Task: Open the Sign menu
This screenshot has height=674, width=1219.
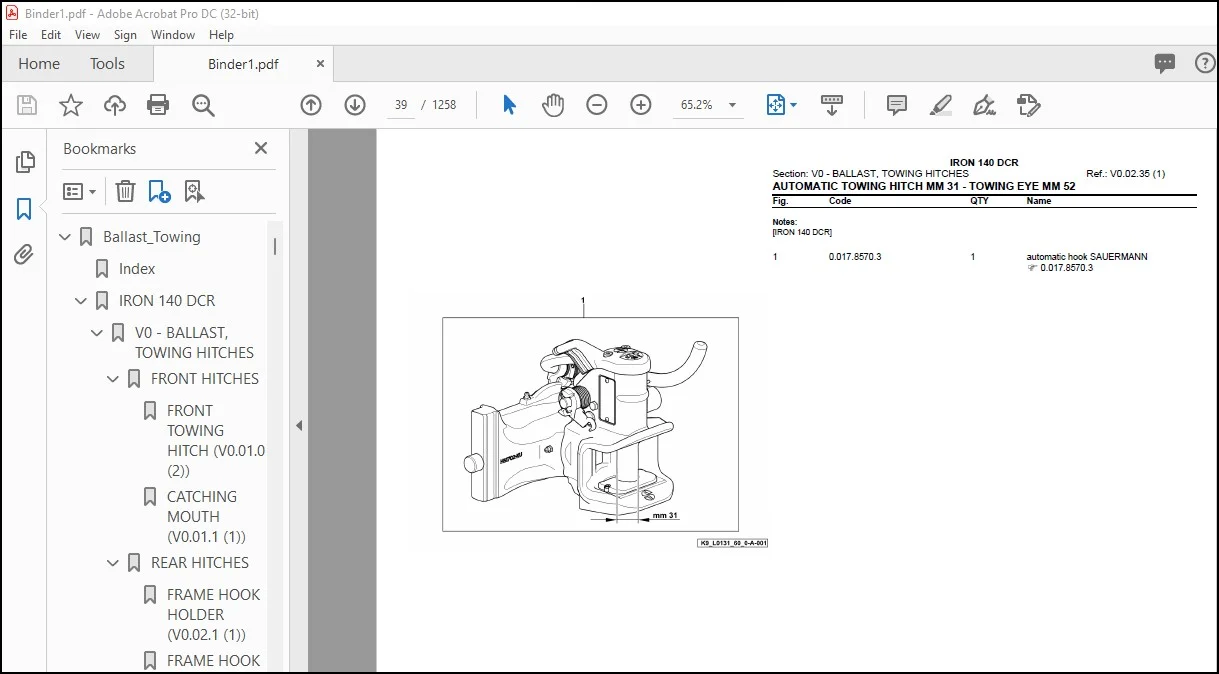Action: [x=125, y=34]
